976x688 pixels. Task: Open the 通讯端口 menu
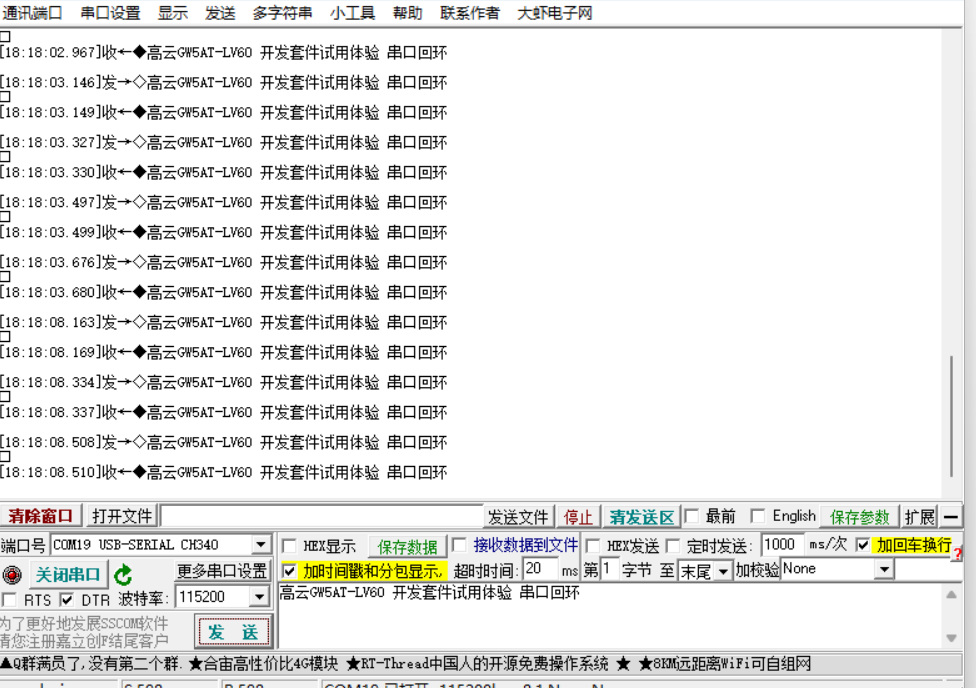32,13
